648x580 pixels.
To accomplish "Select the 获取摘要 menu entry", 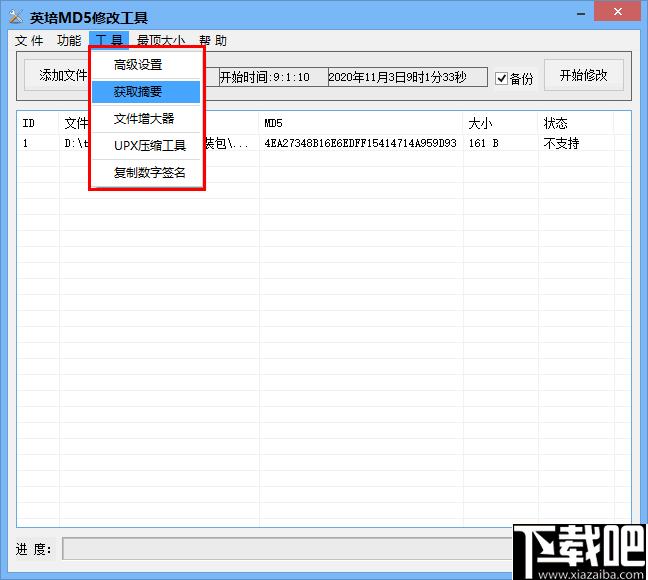I will 146,92.
